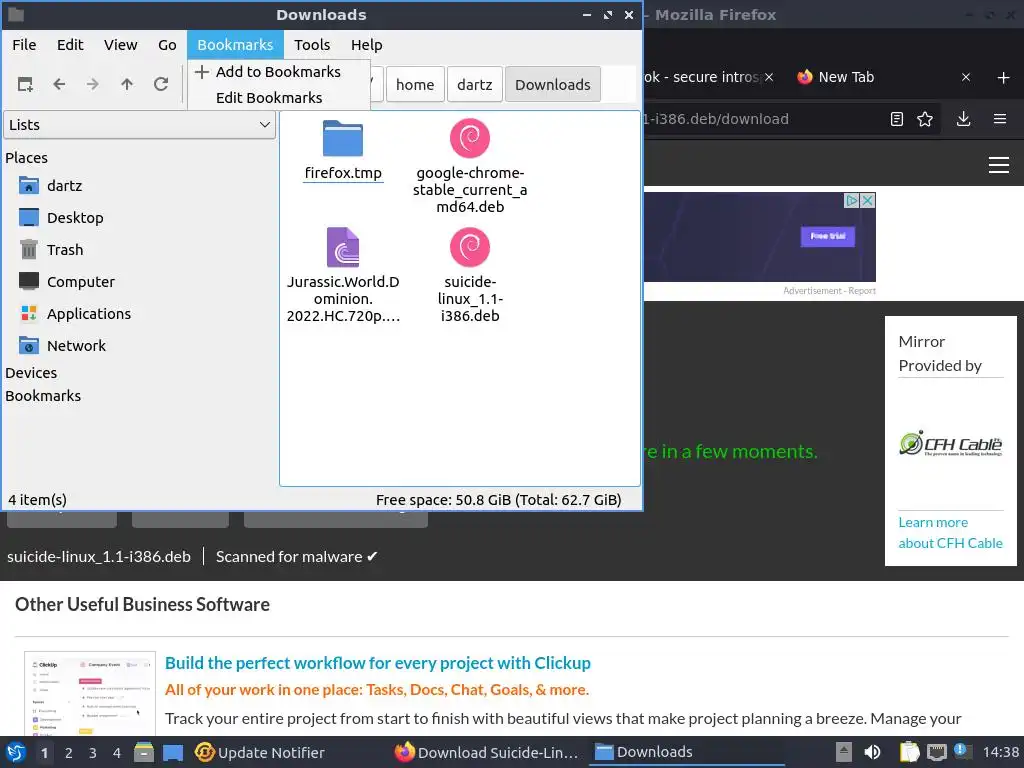Click the 14:38 clock

pos(1000,752)
